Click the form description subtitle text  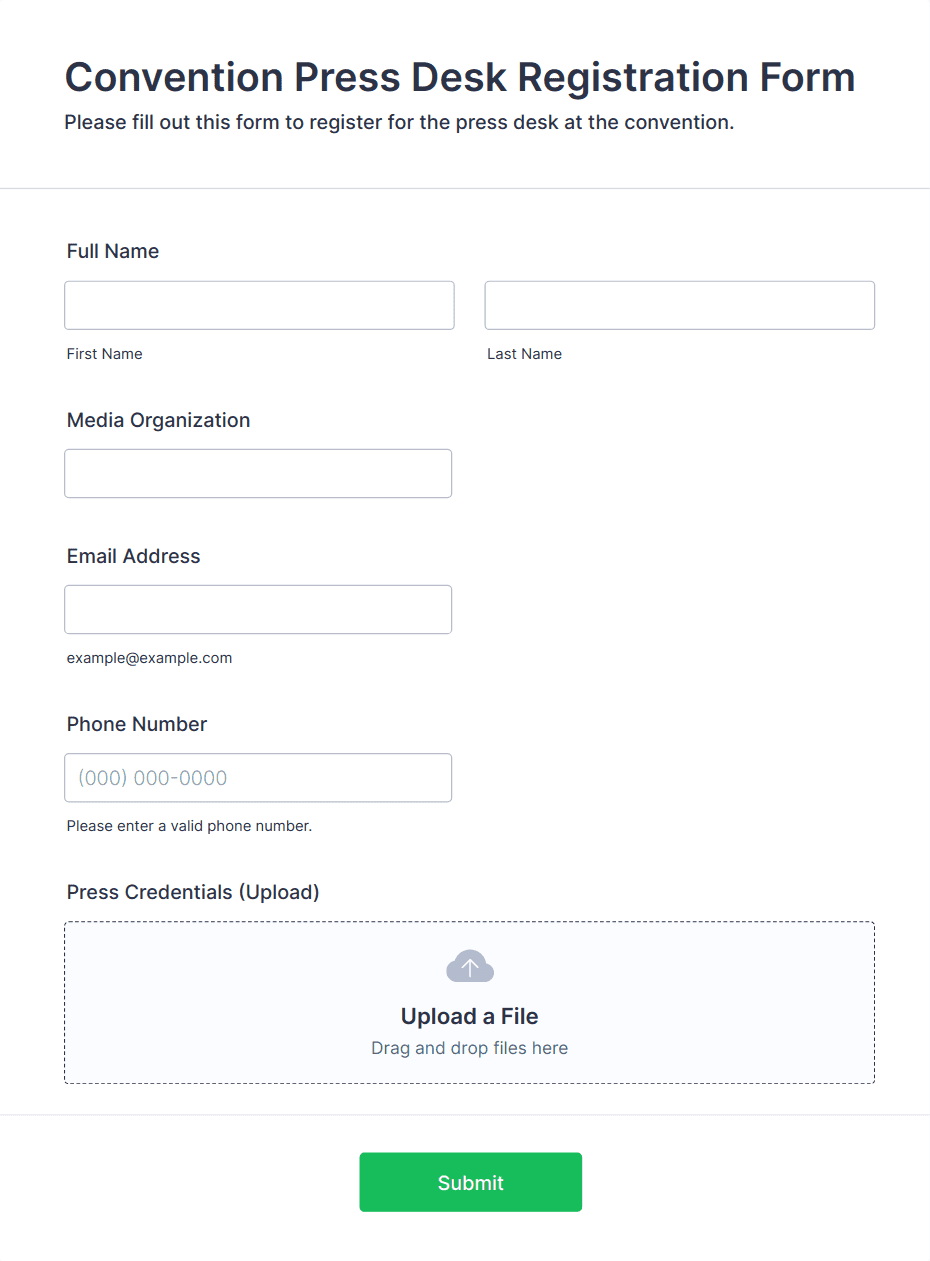coord(399,123)
